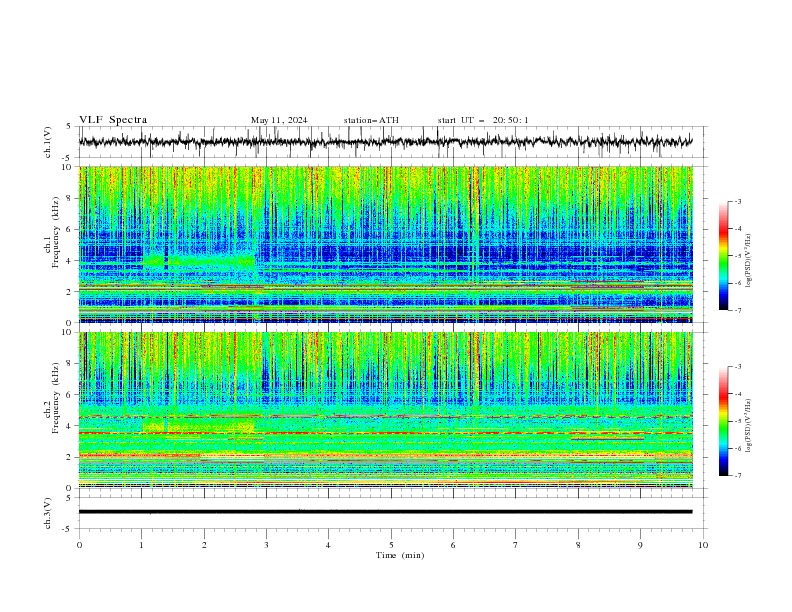Click the ch.3 flat black trace
Viewport: 792px width, 612px height.
click(x=385, y=512)
